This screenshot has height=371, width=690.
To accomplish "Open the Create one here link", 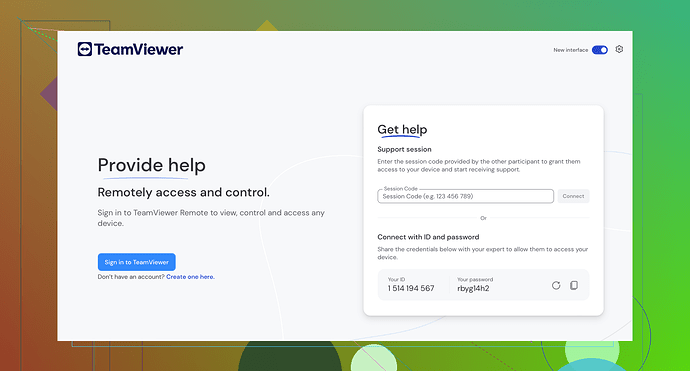I will [x=190, y=277].
